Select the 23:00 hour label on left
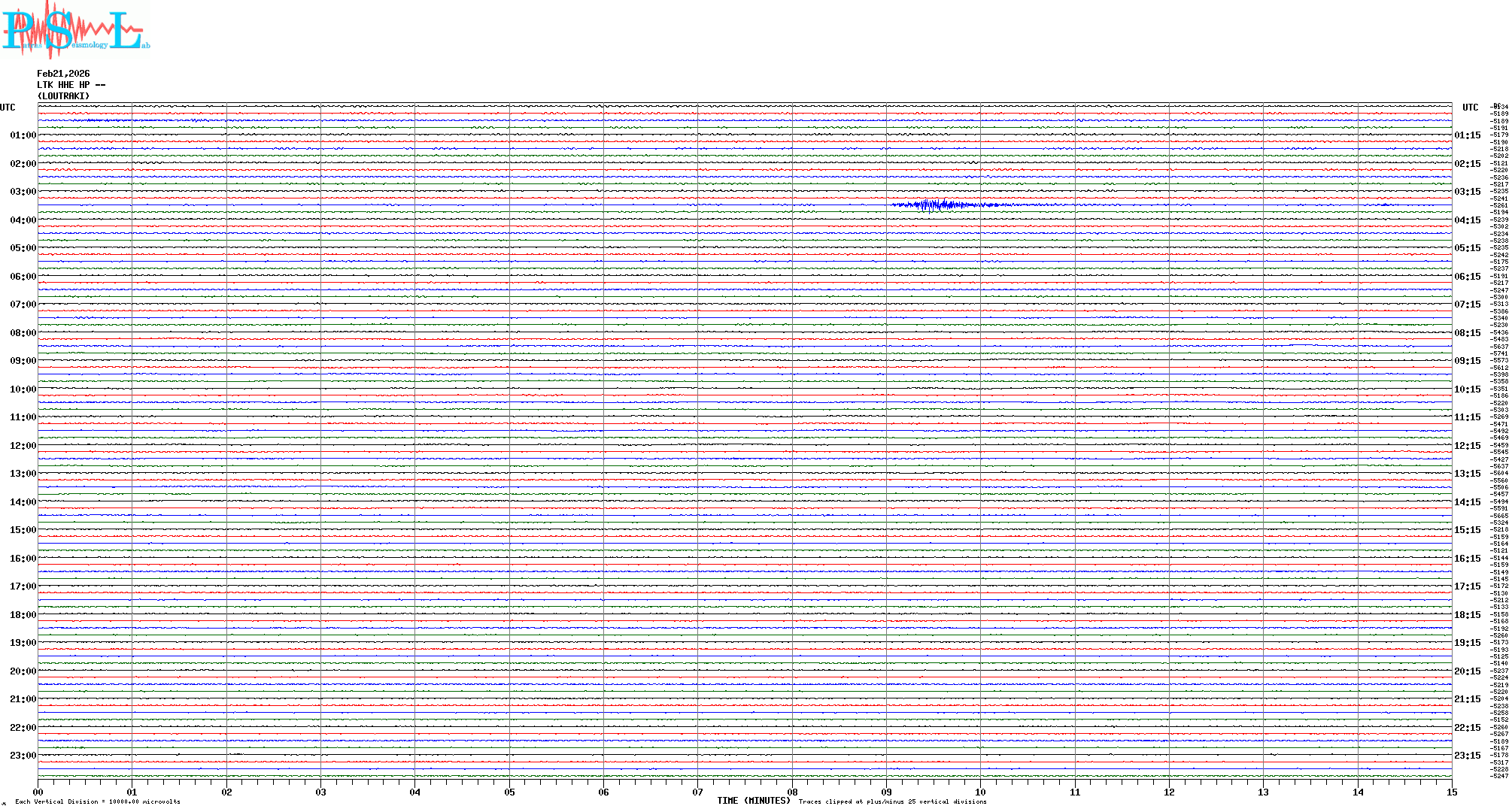Image resolution: width=1512 pixels, height=812 pixels. click(23, 756)
